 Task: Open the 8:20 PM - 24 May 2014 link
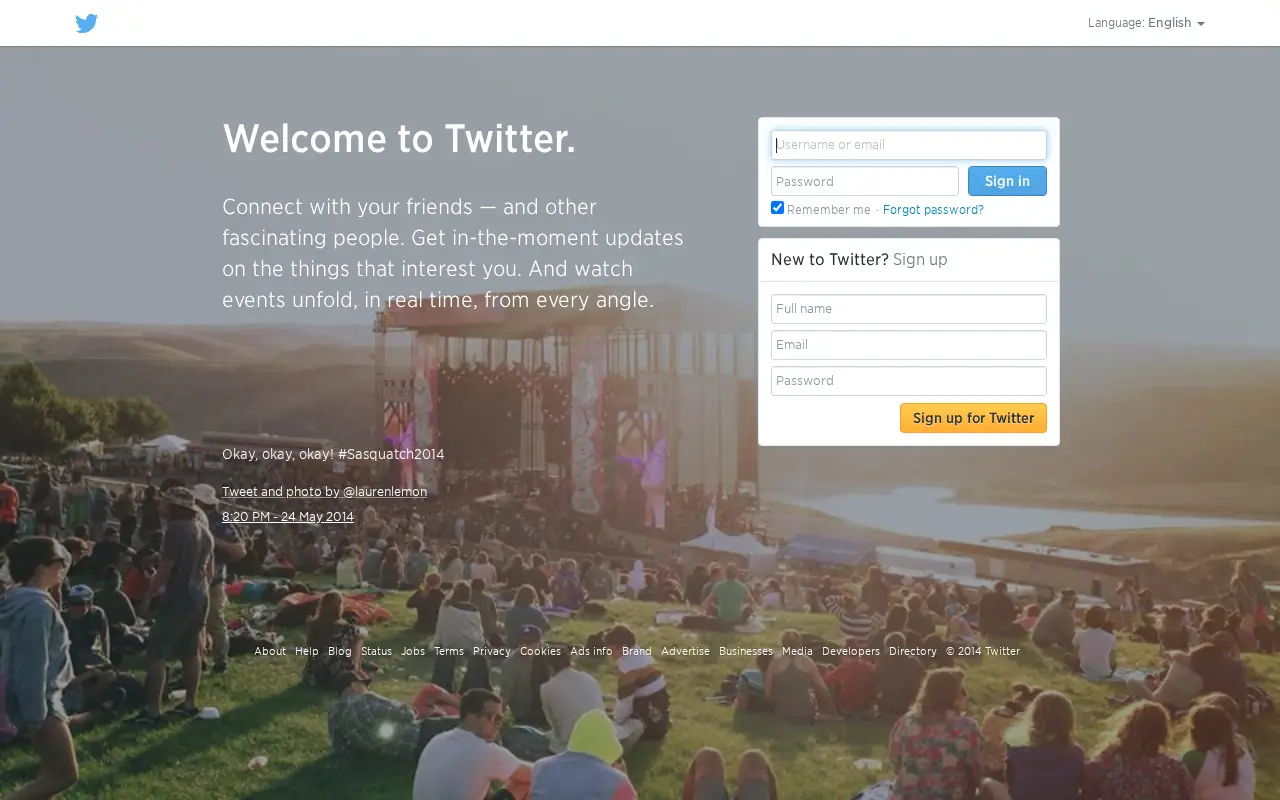click(288, 517)
